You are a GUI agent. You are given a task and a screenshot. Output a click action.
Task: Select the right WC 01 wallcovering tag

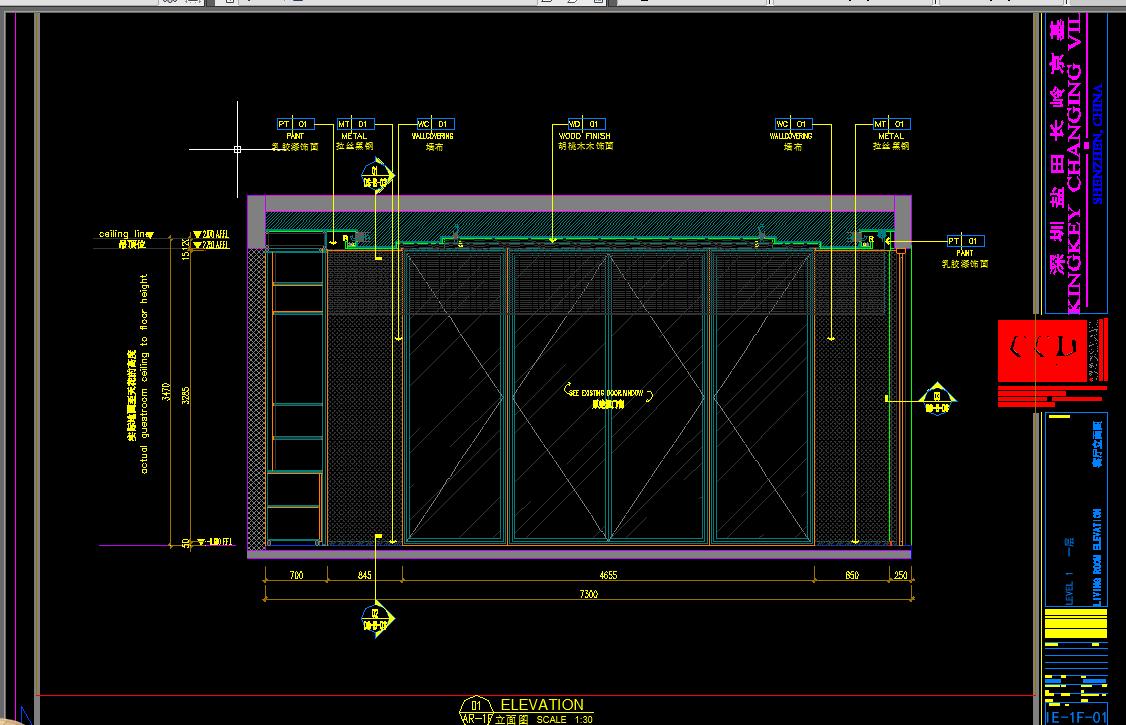[794, 124]
